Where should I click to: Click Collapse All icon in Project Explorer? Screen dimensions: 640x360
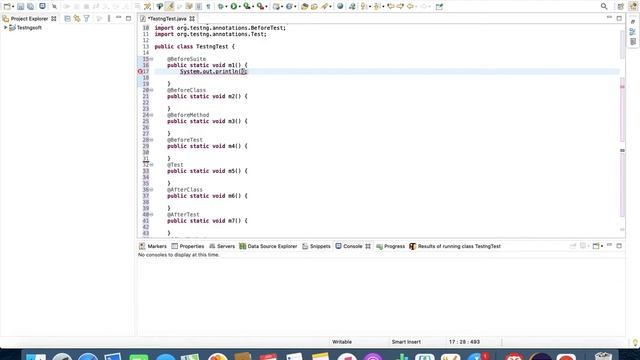click(x=67, y=19)
